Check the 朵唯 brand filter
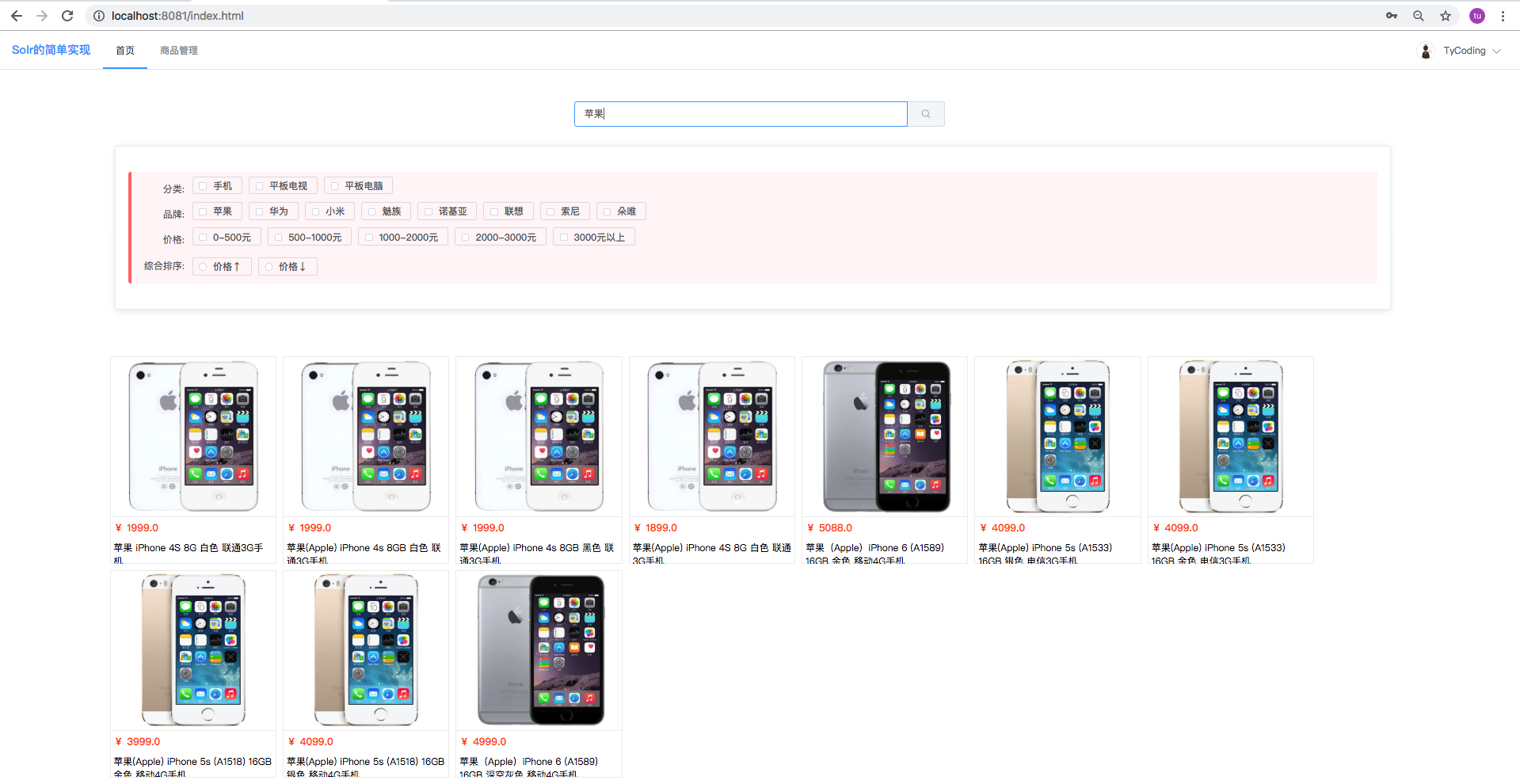 tap(621, 211)
